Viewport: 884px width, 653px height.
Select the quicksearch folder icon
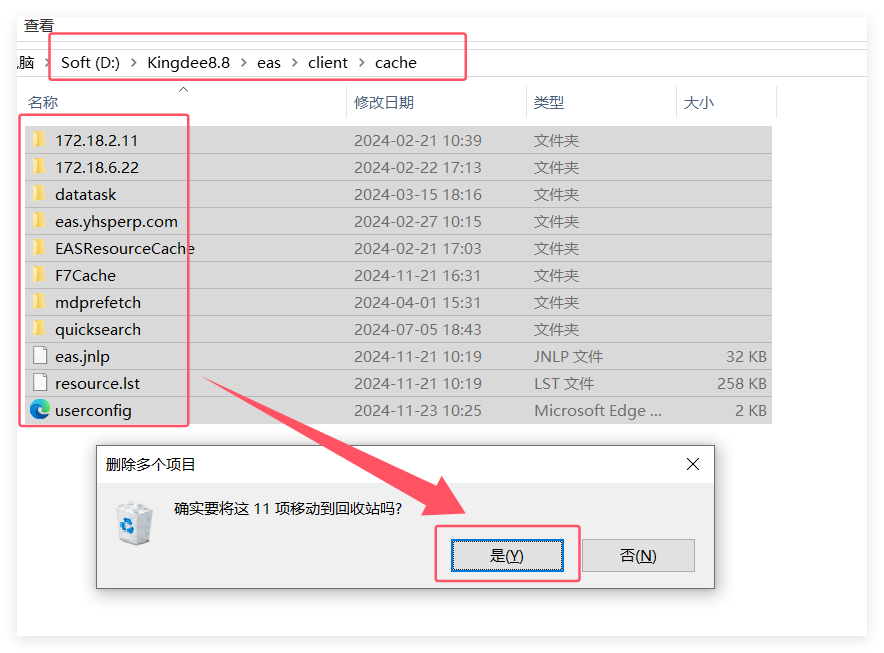[x=39, y=329]
